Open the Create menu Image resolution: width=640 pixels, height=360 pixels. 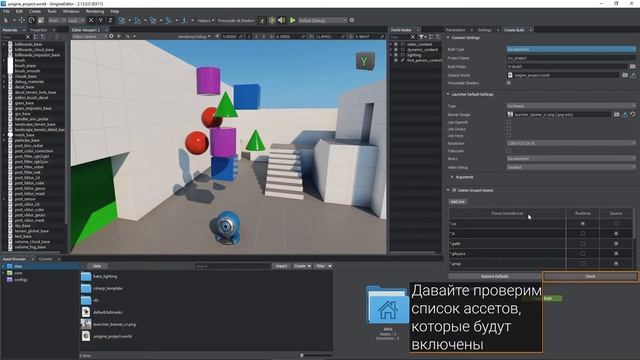click(x=35, y=11)
